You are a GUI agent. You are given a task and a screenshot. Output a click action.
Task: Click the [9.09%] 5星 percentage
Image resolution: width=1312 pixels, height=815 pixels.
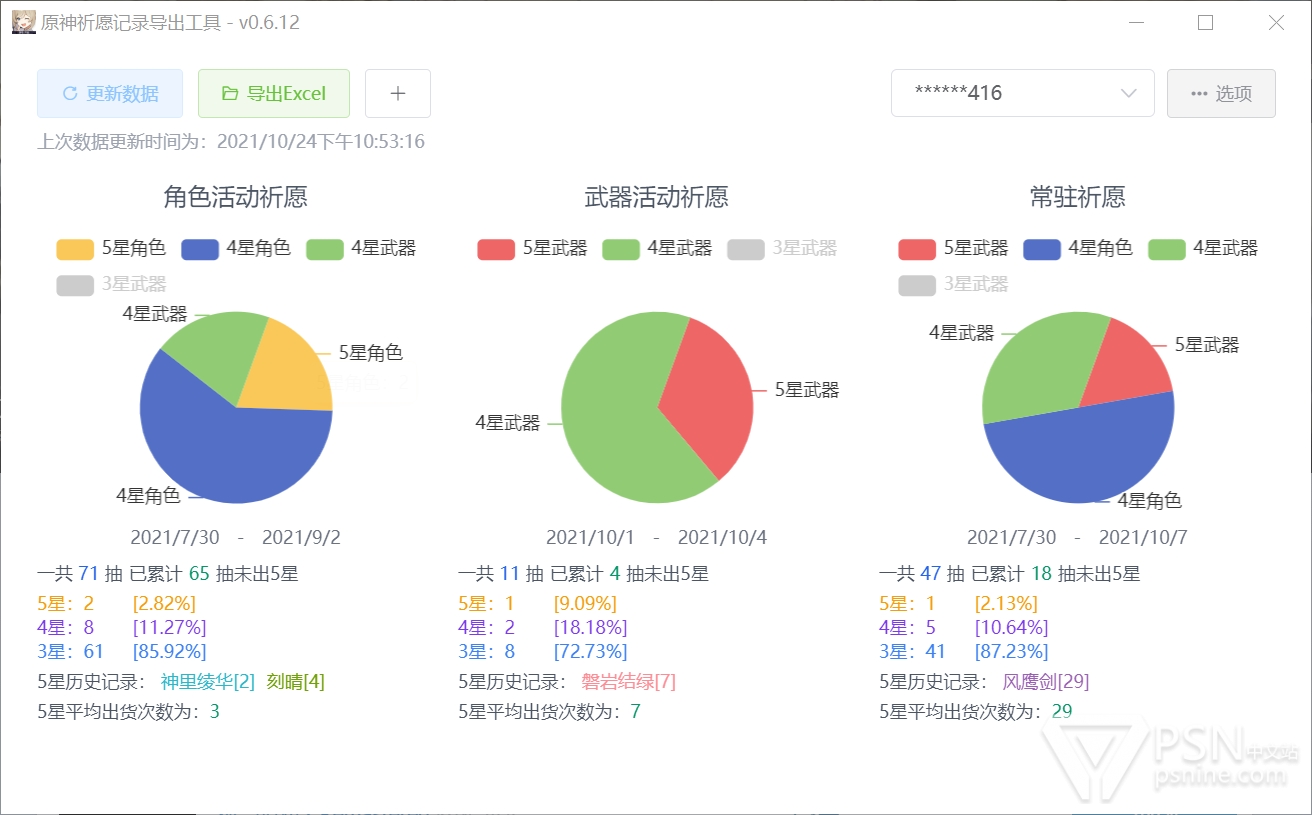(x=585, y=603)
